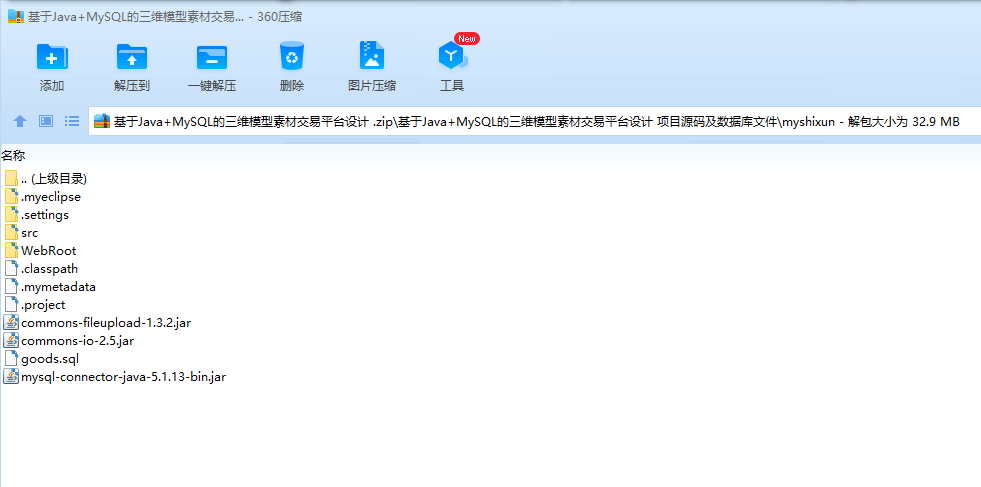Click the archive icon in the path bar
This screenshot has height=487, width=981.
(102, 121)
